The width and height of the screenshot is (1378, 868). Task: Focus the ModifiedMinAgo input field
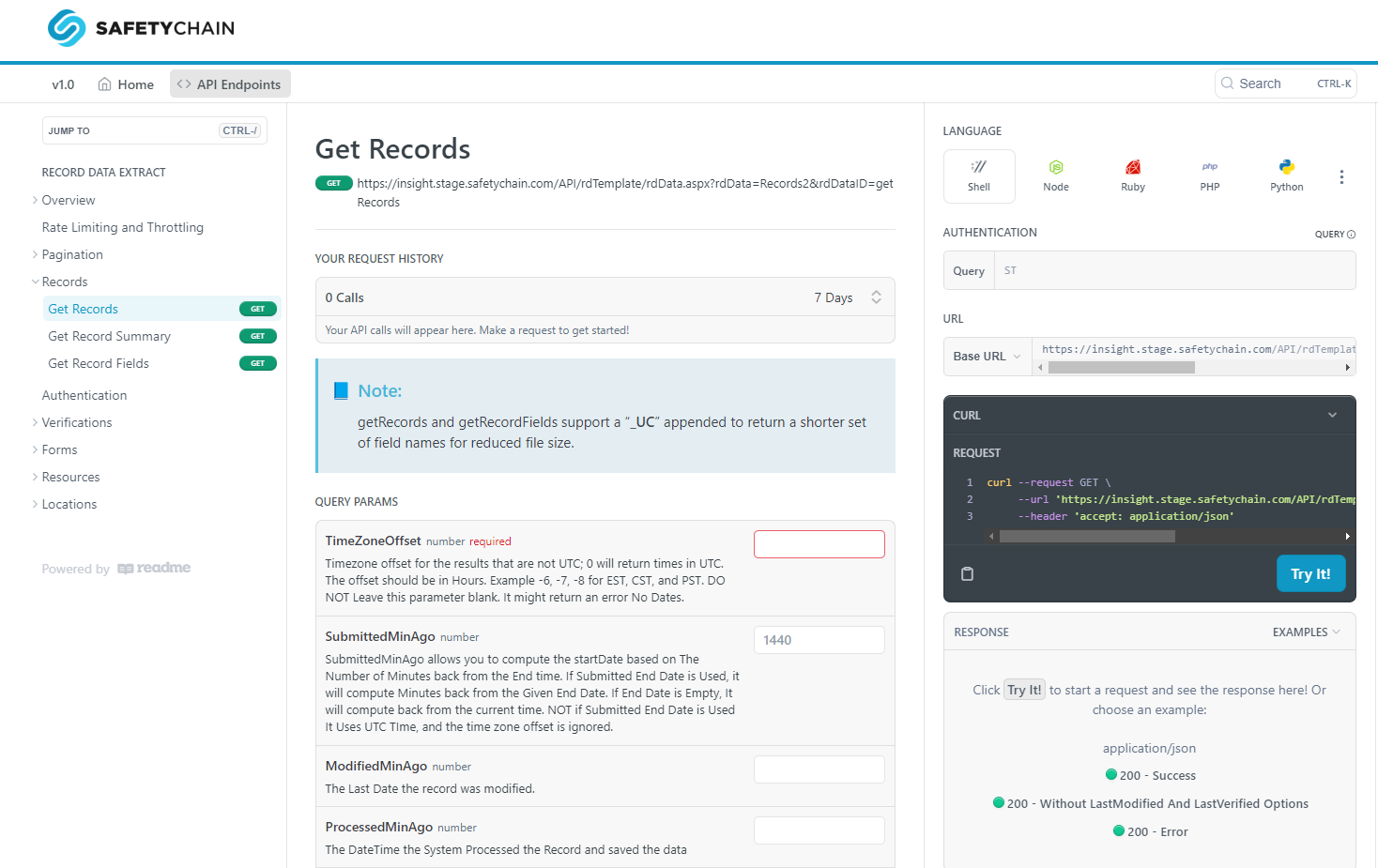(x=819, y=769)
